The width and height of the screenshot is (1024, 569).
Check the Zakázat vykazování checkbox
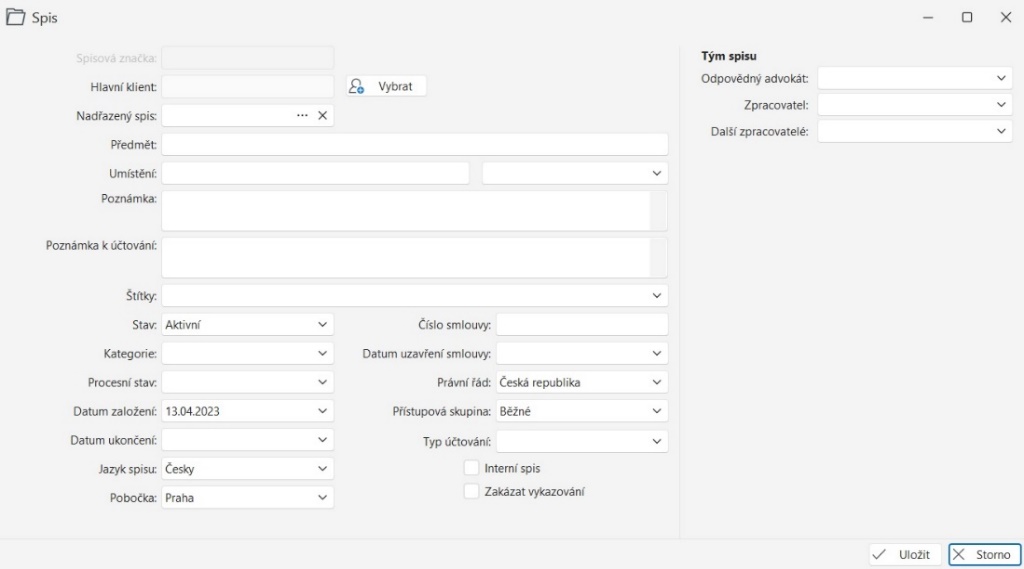(472, 491)
